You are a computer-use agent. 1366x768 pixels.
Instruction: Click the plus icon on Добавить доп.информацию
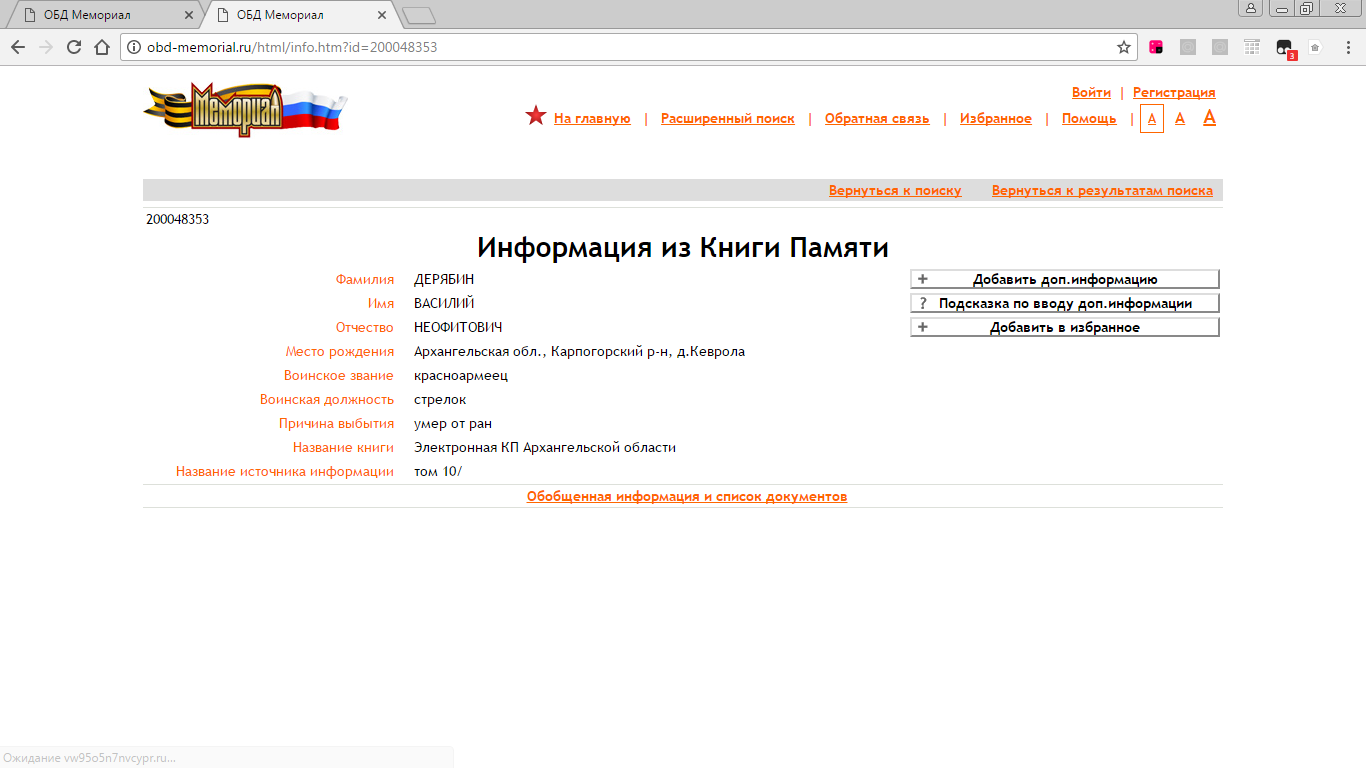(x=923, y=279)
